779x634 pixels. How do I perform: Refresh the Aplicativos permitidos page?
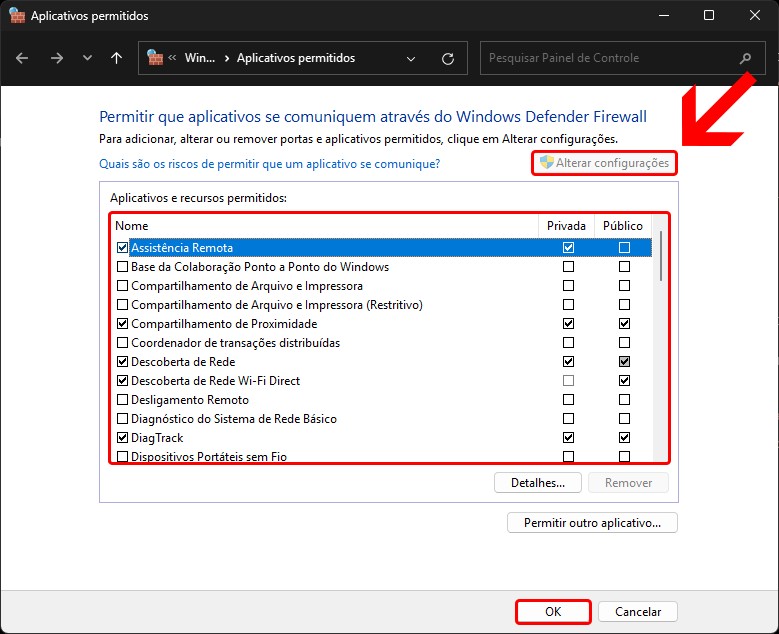click(447, 58)
